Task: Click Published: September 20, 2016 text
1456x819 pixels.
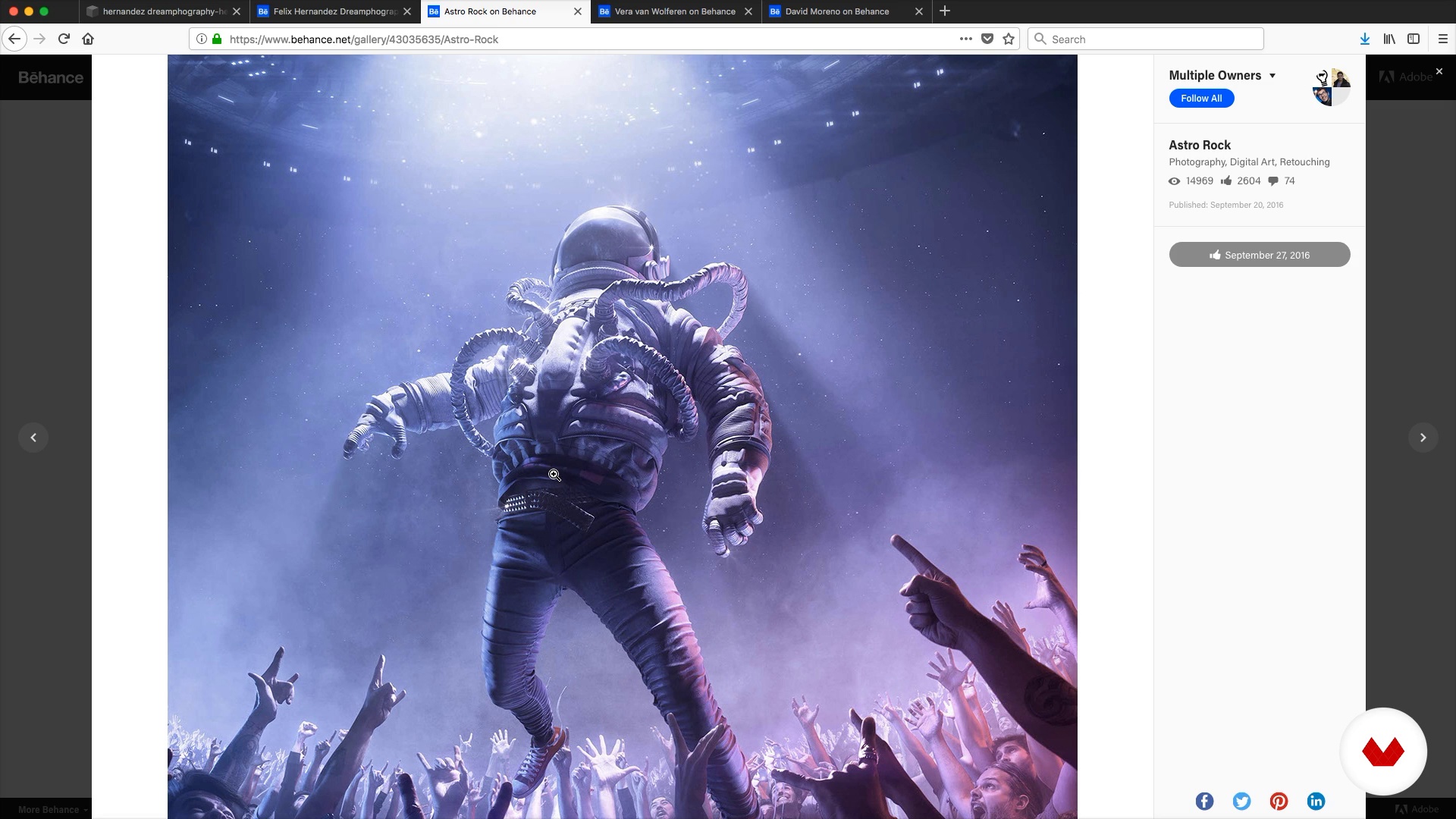Action: [1226, 205]
